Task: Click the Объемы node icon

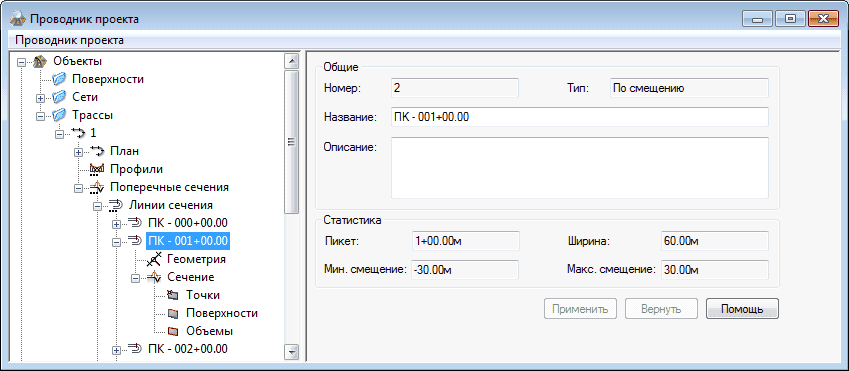Action: point(173,330)
